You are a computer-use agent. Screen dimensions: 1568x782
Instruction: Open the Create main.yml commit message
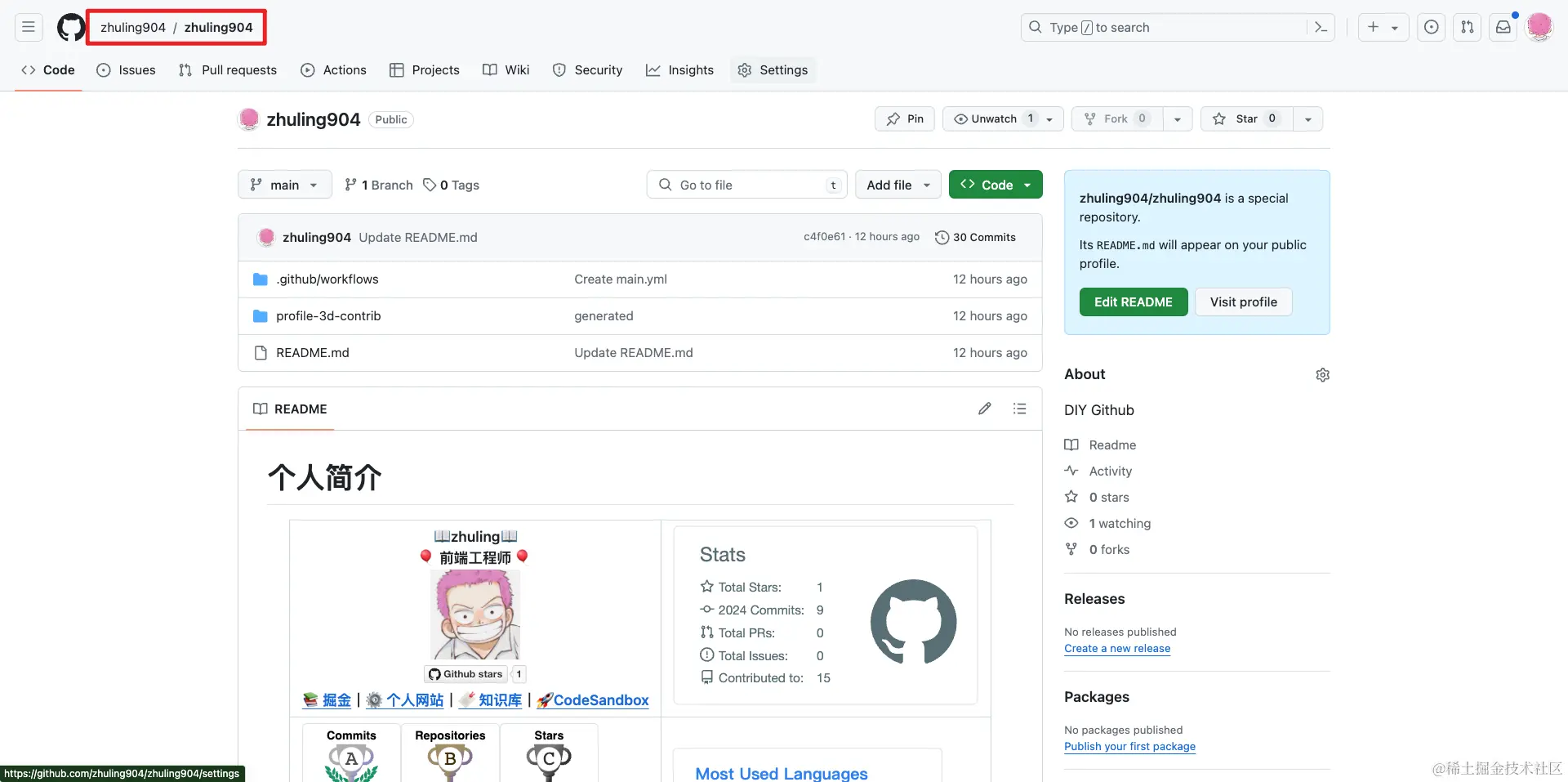(621, 279)
